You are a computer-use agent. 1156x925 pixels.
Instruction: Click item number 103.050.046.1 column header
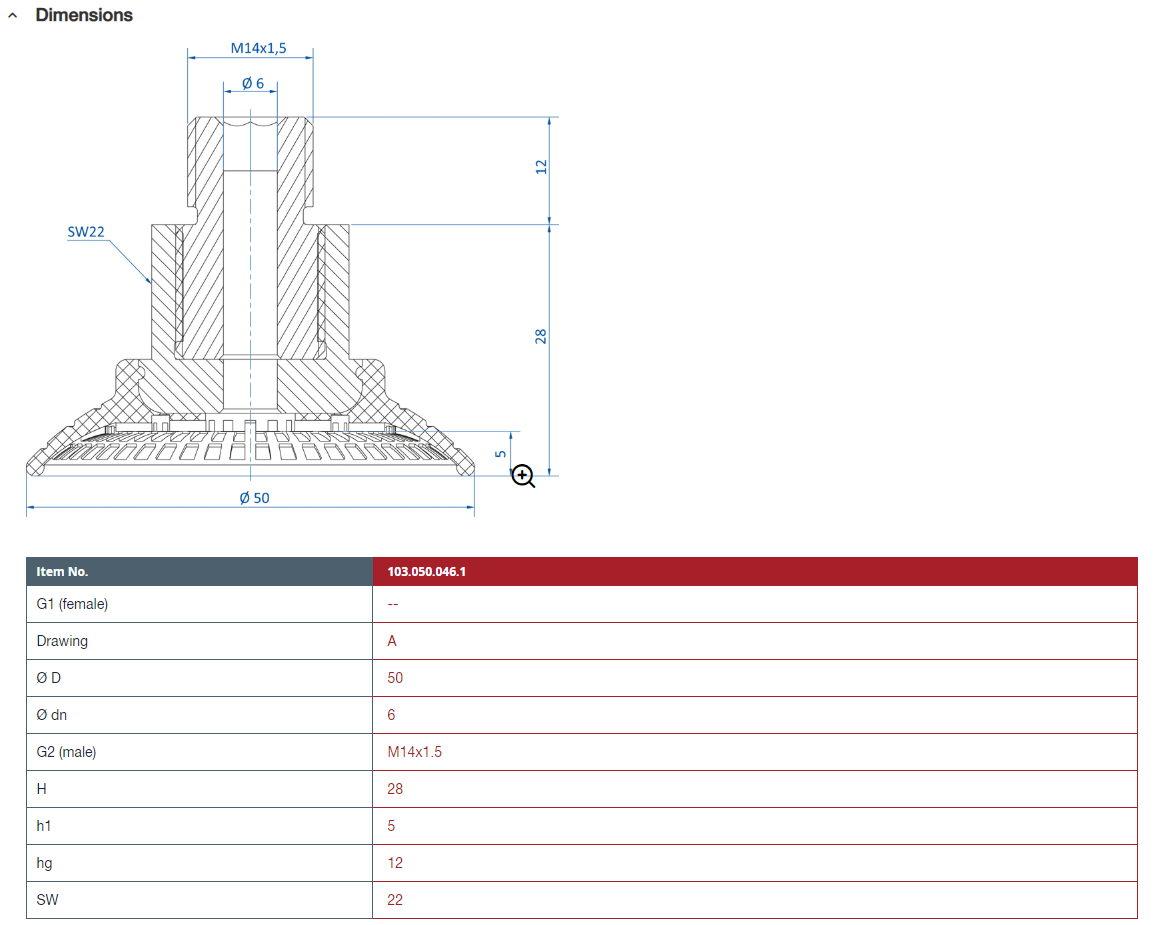[x=427, y=572]
